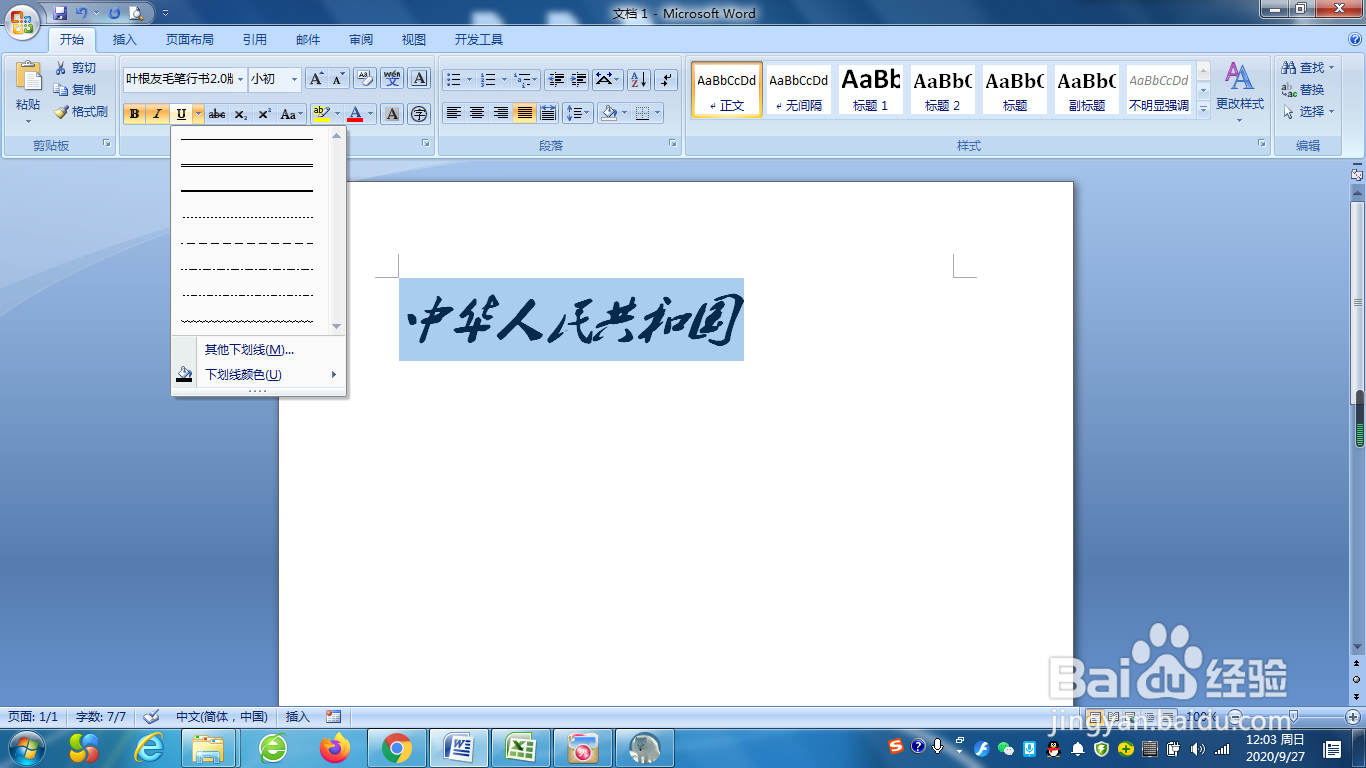Click 其他下划线 in the underline menu
The height and width of the screenshot is (768, 1366).
pos(248,349)
